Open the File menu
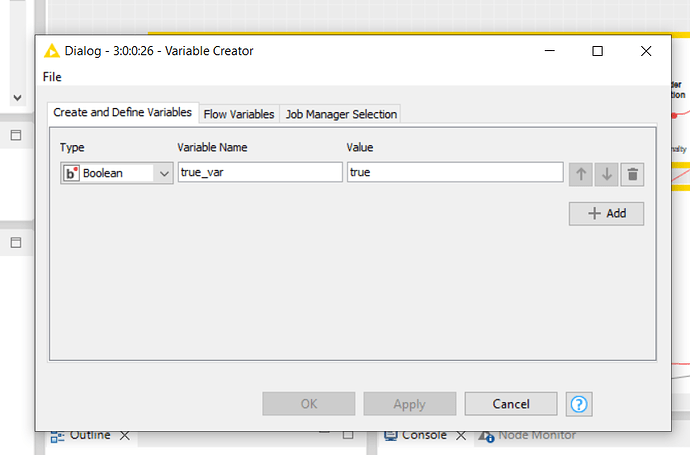The width and height of the screenshot is (690, 455). (52, 77)
